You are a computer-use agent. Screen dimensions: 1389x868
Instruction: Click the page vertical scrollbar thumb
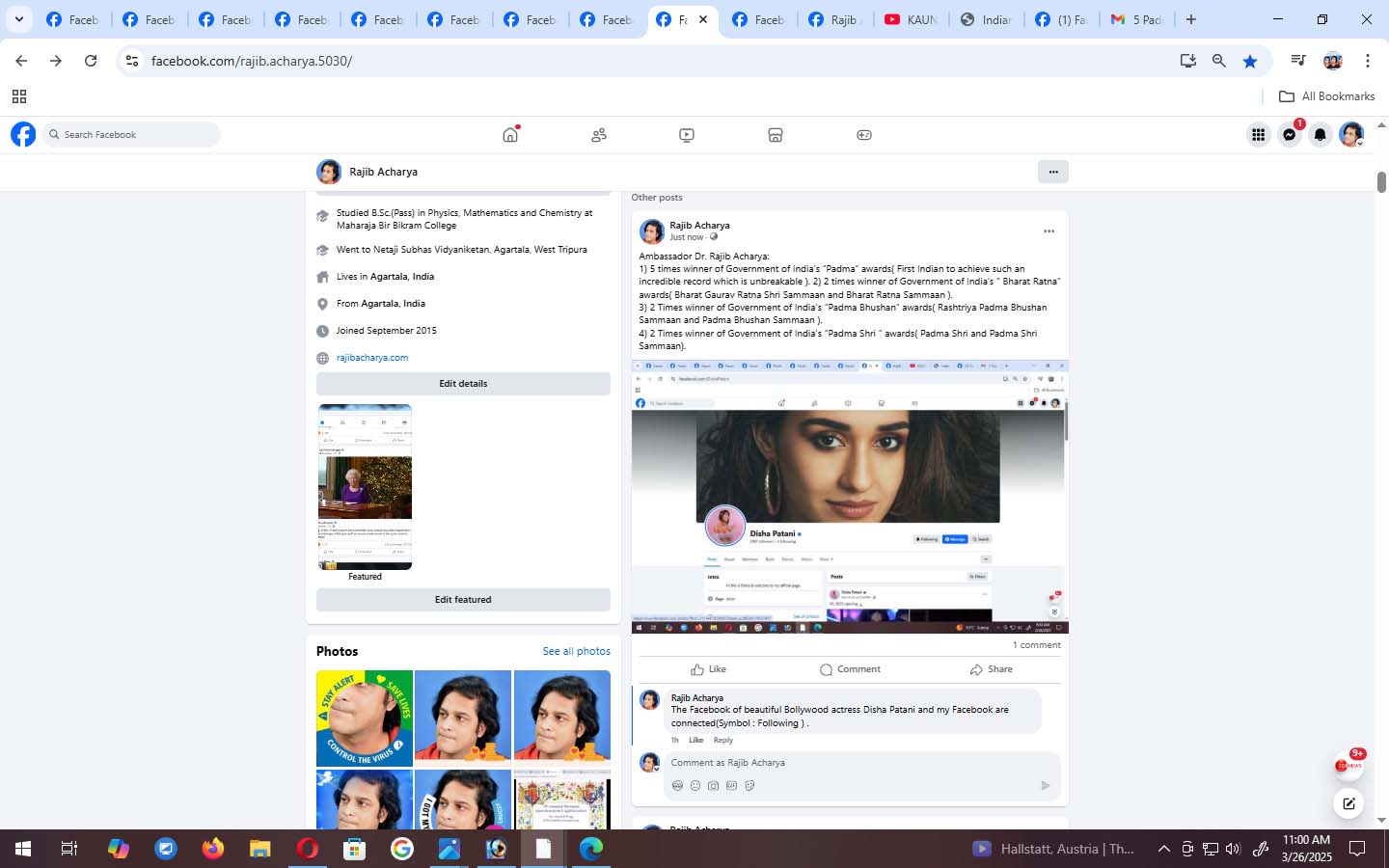[1381, 182]
